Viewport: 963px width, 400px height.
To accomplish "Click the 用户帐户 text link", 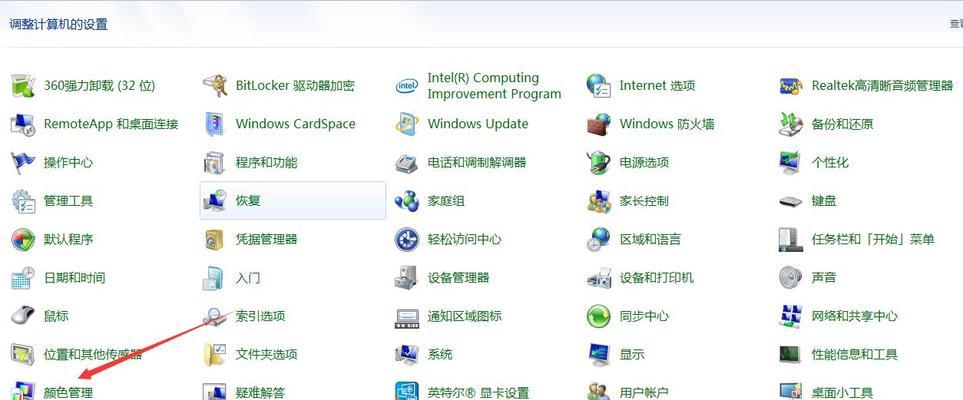I will 644,392.
